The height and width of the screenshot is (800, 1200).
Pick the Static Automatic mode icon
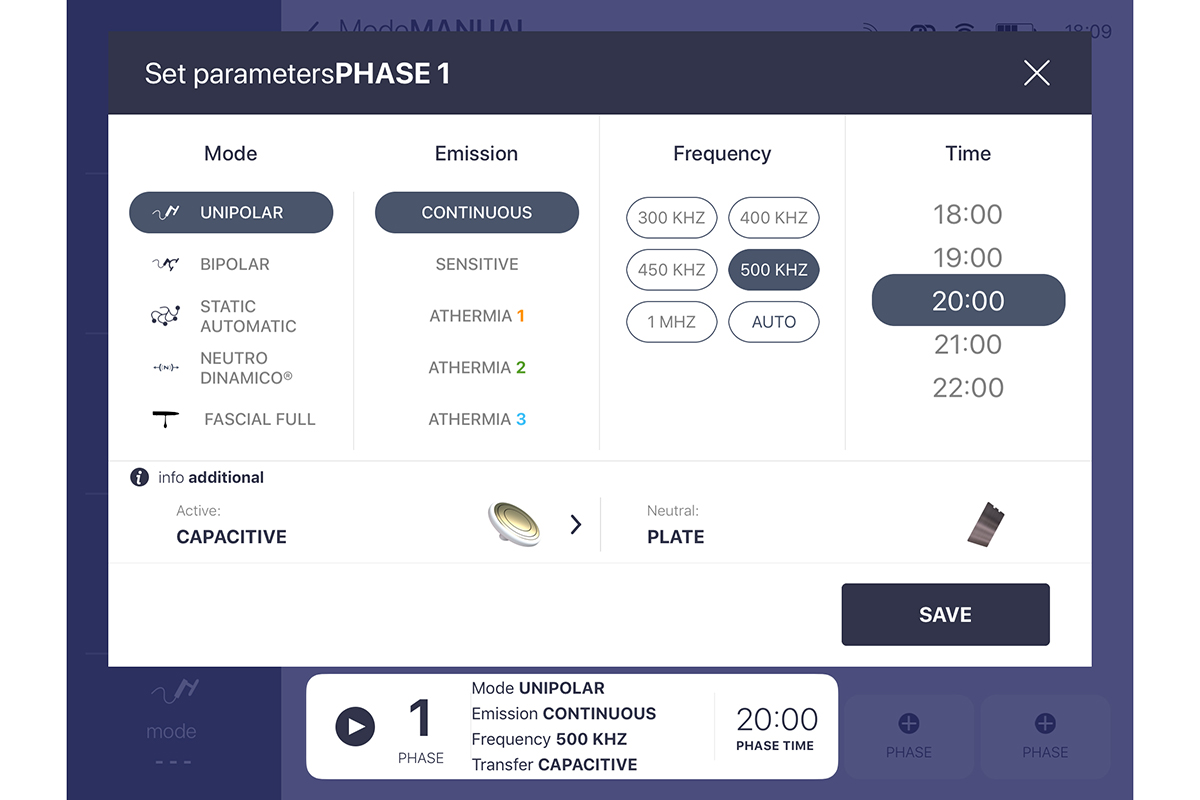[x=165, y=316]
